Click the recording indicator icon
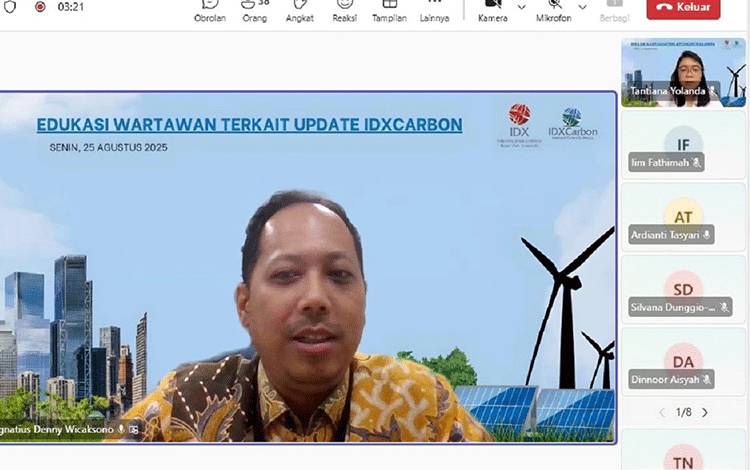 [40, 7]
